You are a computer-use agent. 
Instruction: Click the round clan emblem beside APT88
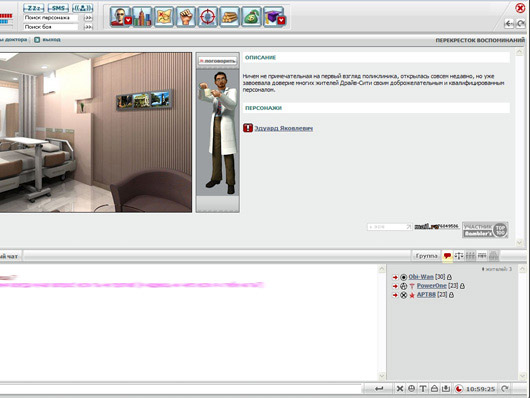pyautogui.click(x=403, y=295)
